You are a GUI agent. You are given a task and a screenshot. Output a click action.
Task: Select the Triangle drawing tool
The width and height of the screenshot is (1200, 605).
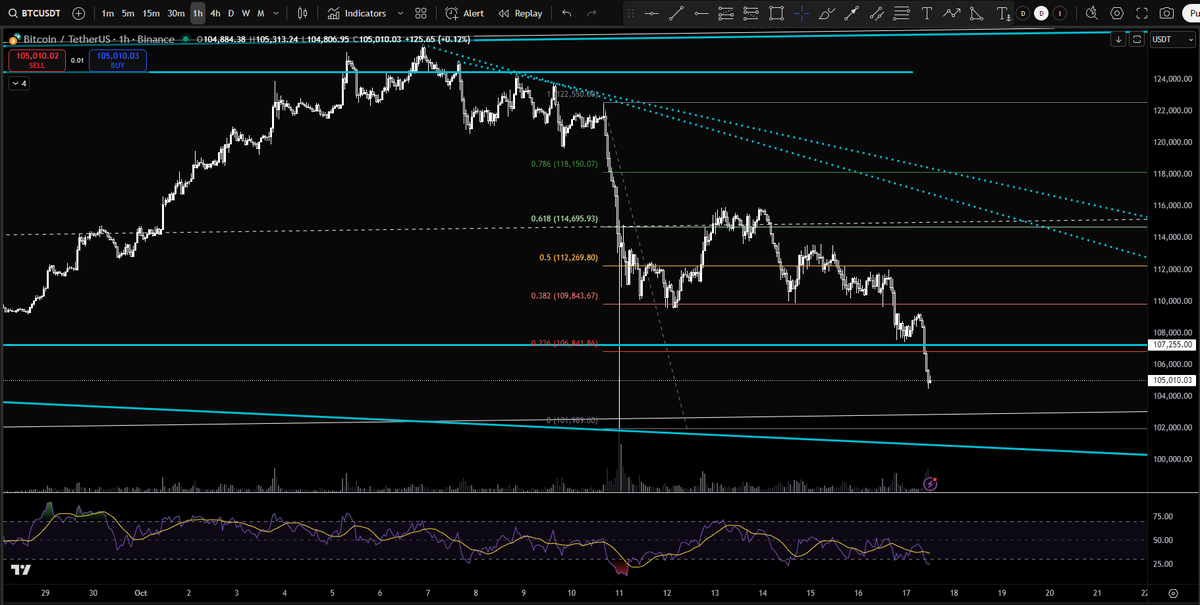(976, 13)
